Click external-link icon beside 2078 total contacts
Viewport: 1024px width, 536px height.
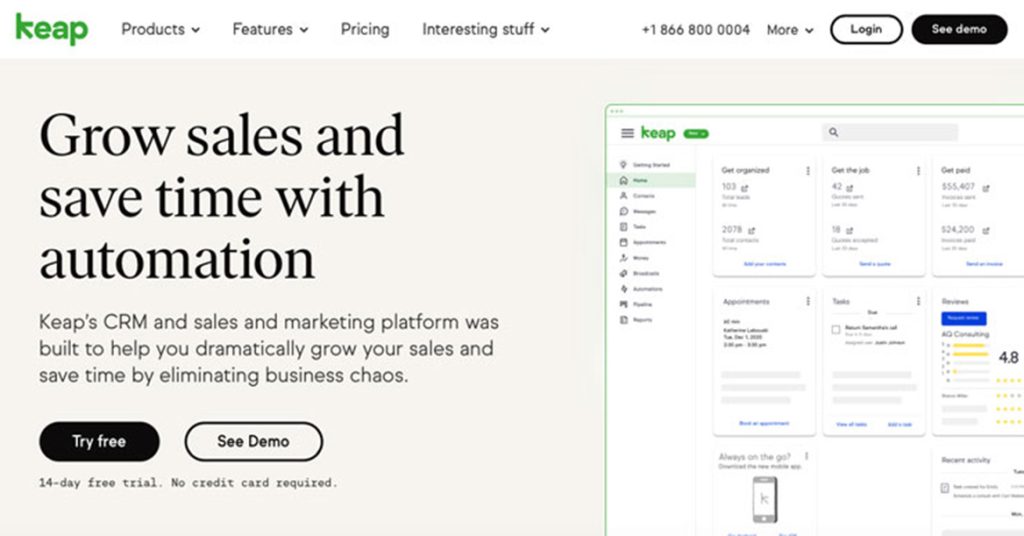click(752, 230)
